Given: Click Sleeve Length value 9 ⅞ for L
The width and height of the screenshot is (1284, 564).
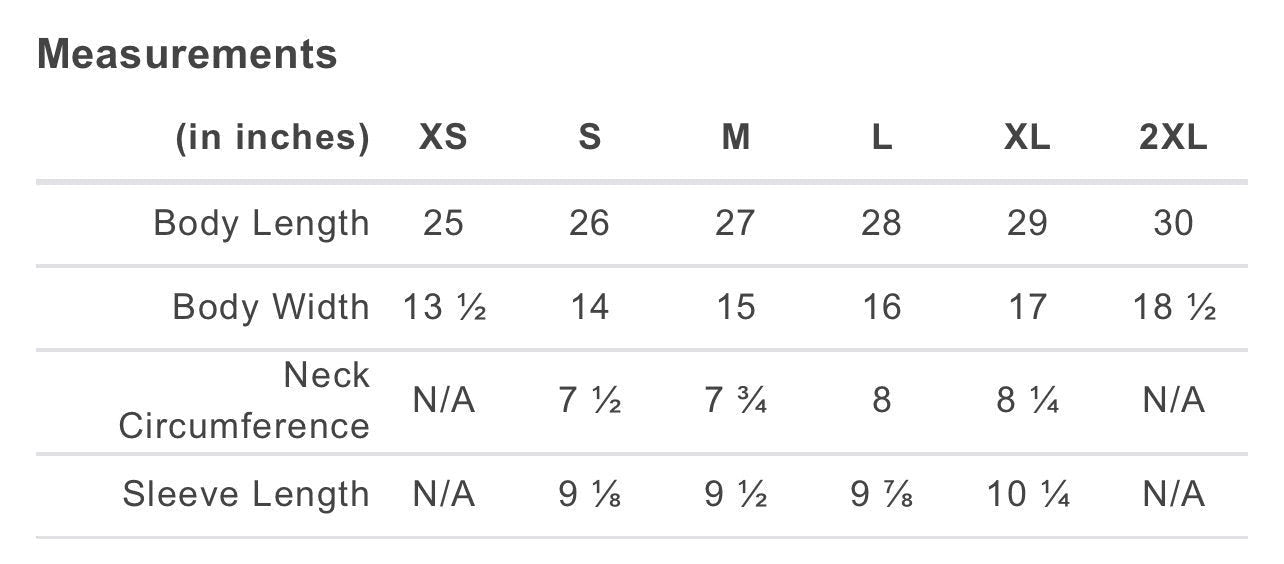Looking at the screenshot, I should (x=881, y=494).
